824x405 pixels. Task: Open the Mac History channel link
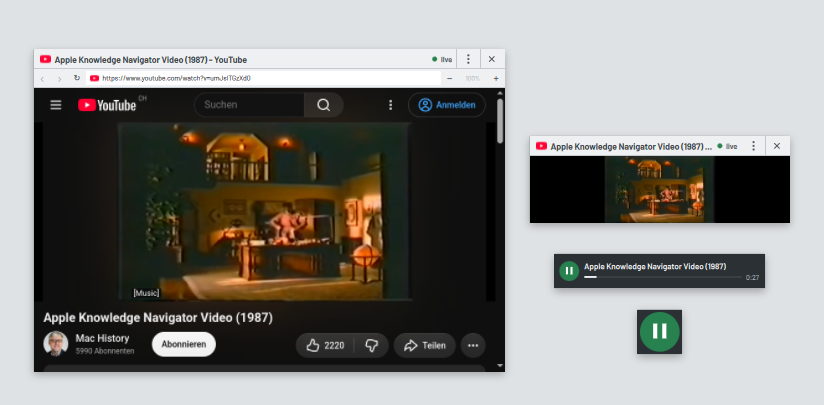[102, 338]
